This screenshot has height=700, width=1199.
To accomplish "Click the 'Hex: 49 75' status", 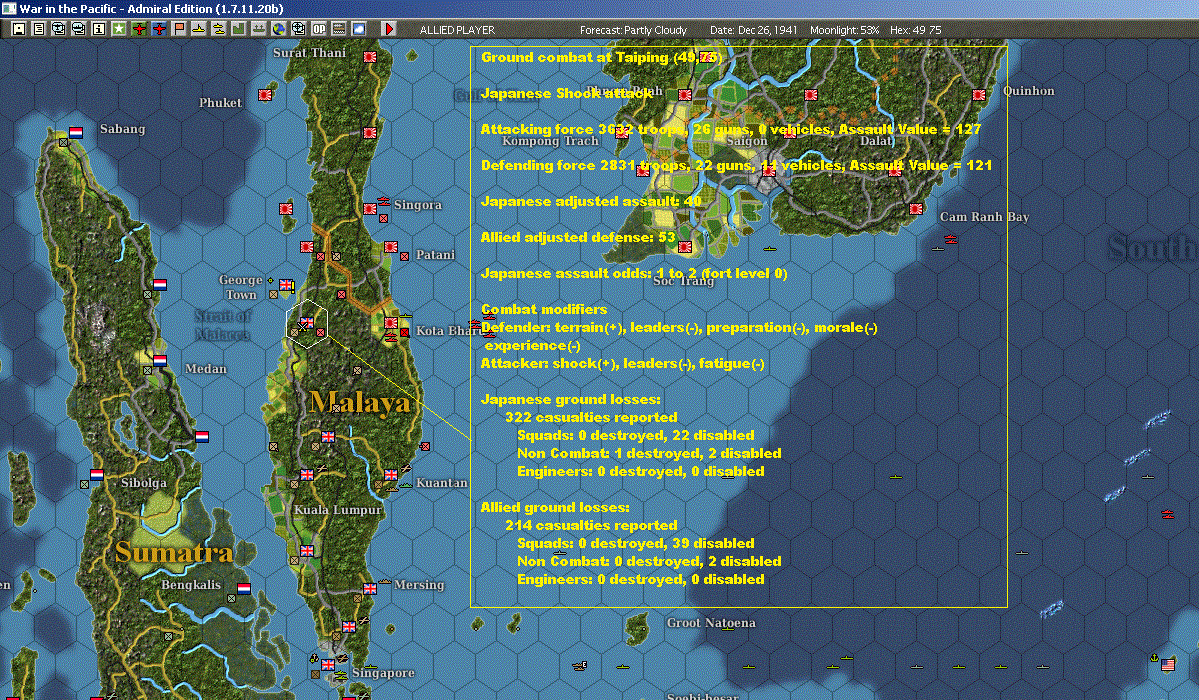I will 915,30.
